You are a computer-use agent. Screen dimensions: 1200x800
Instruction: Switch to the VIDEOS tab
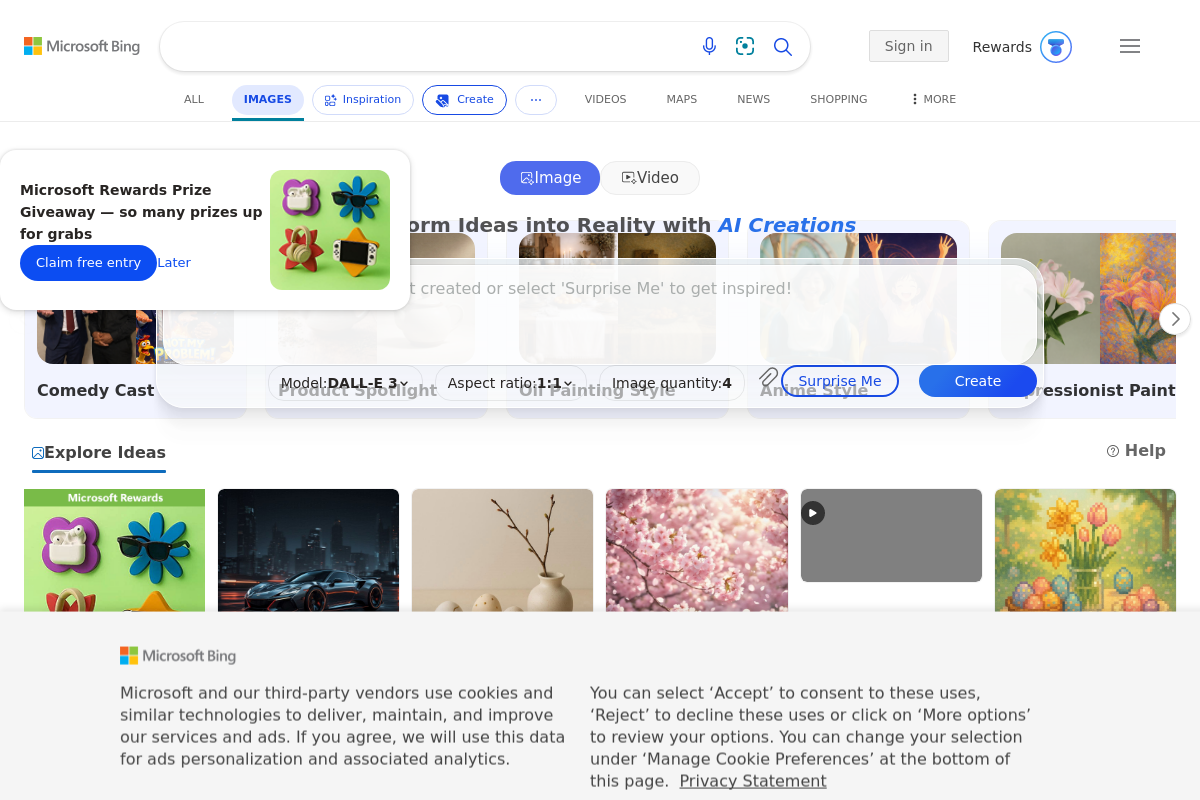[605, 100]
